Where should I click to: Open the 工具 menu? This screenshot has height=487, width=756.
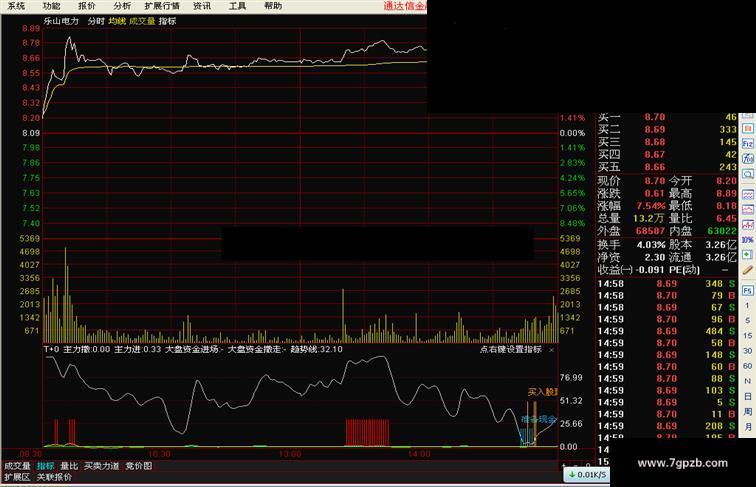(x=237, y=6)
